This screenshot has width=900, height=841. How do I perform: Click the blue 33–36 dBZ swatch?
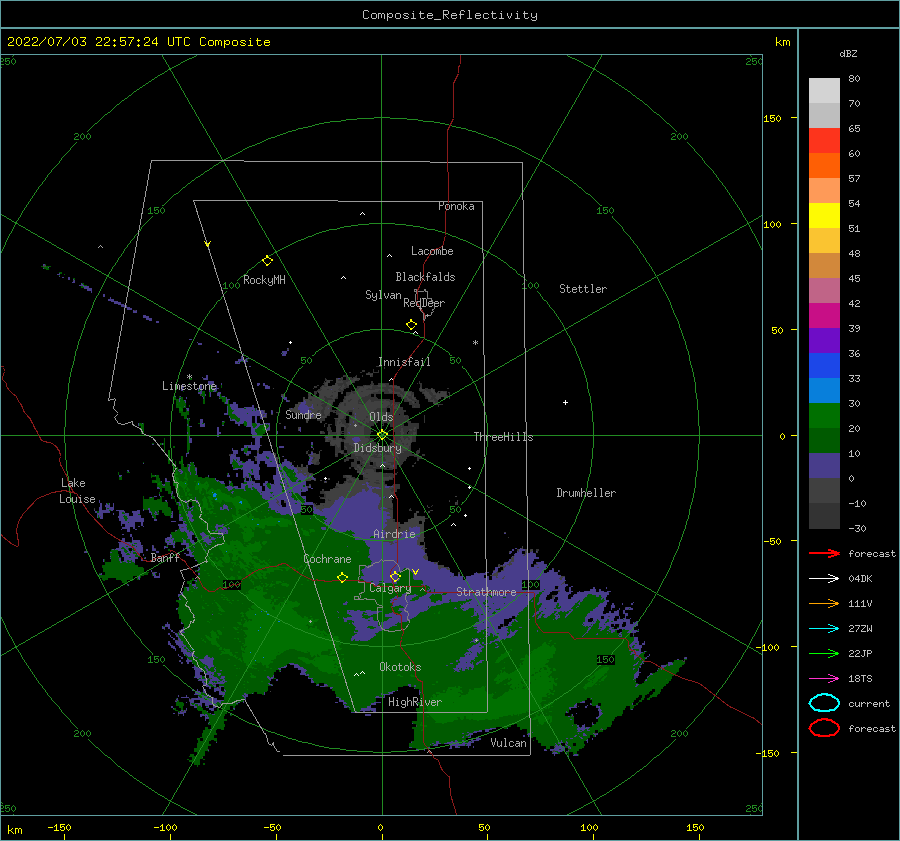(824, 366)
